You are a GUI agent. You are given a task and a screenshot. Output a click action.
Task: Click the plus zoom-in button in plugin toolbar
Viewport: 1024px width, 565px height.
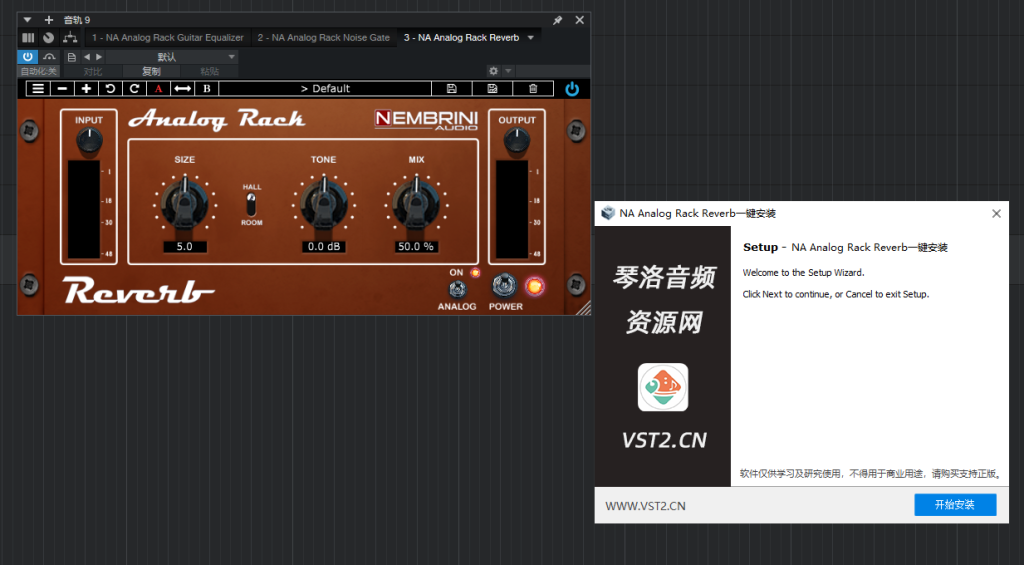coord(86,89)
